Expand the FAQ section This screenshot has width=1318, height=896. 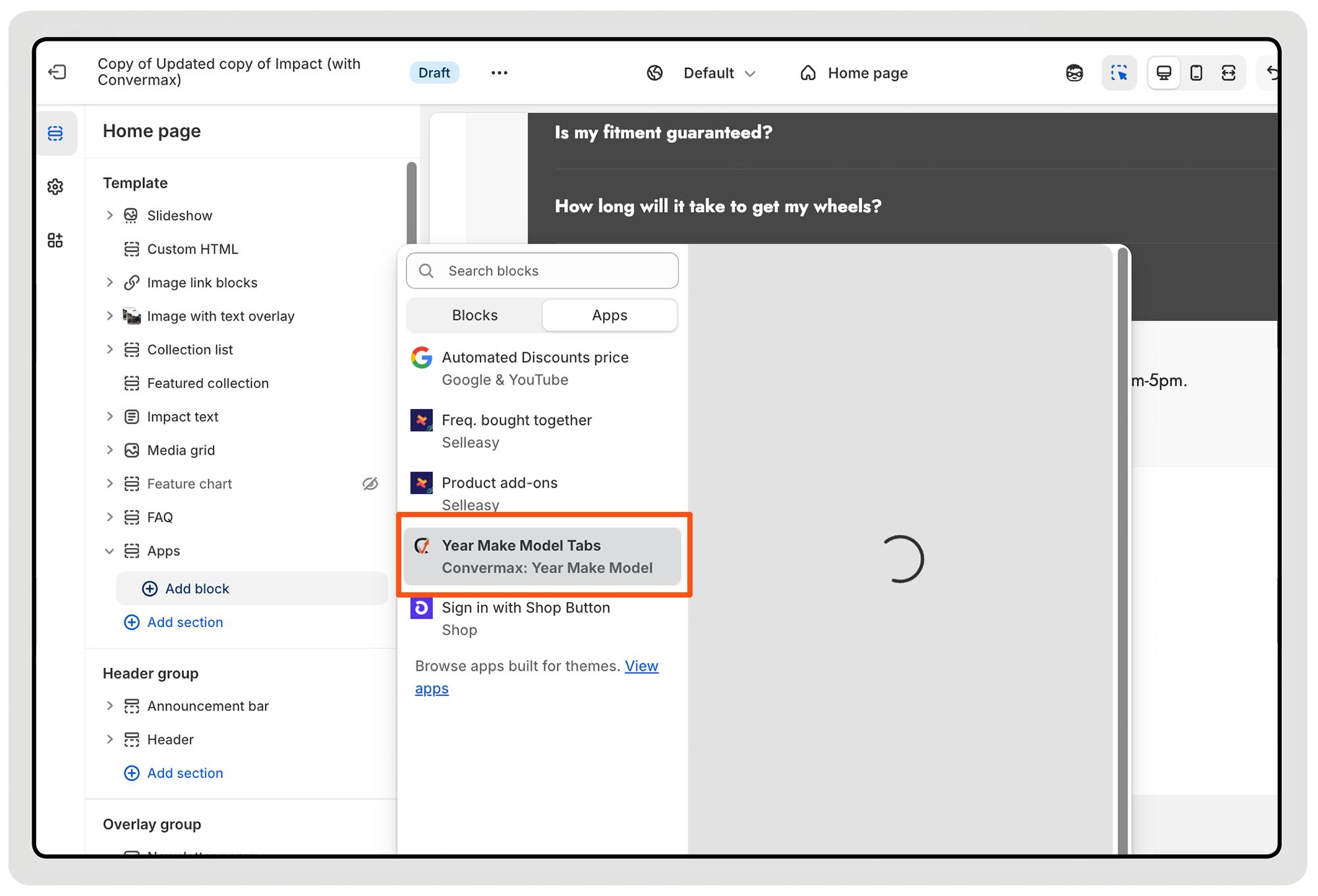pos(109,517)
